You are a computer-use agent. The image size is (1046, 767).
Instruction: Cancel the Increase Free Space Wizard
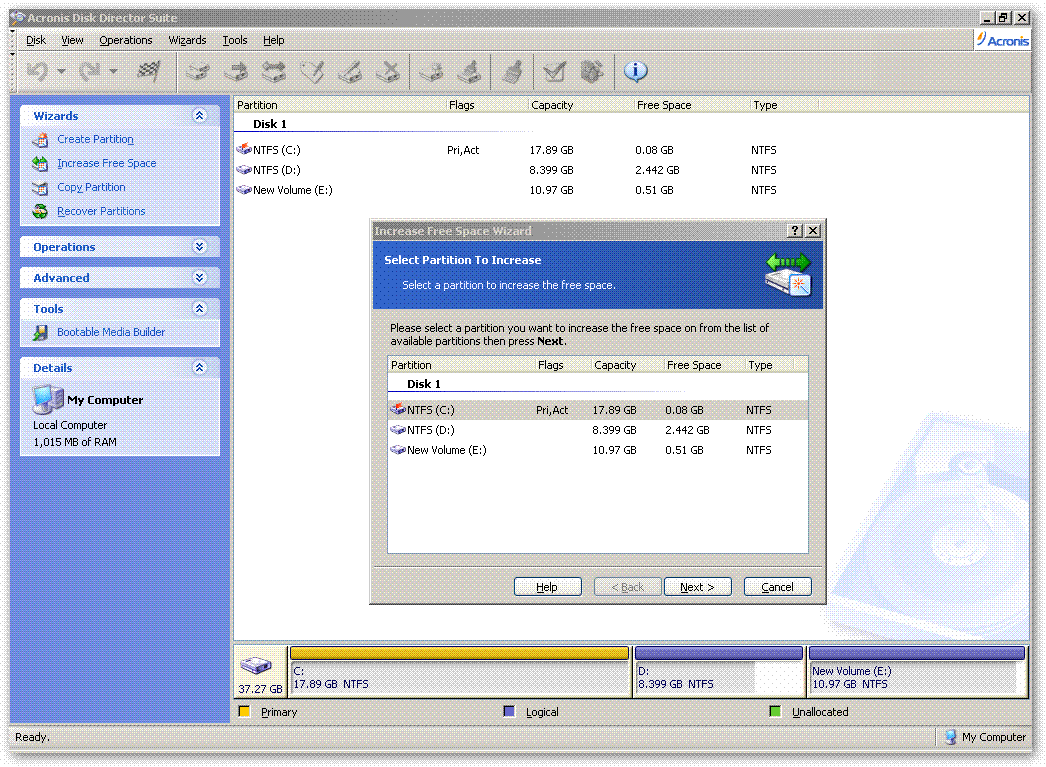777,587
